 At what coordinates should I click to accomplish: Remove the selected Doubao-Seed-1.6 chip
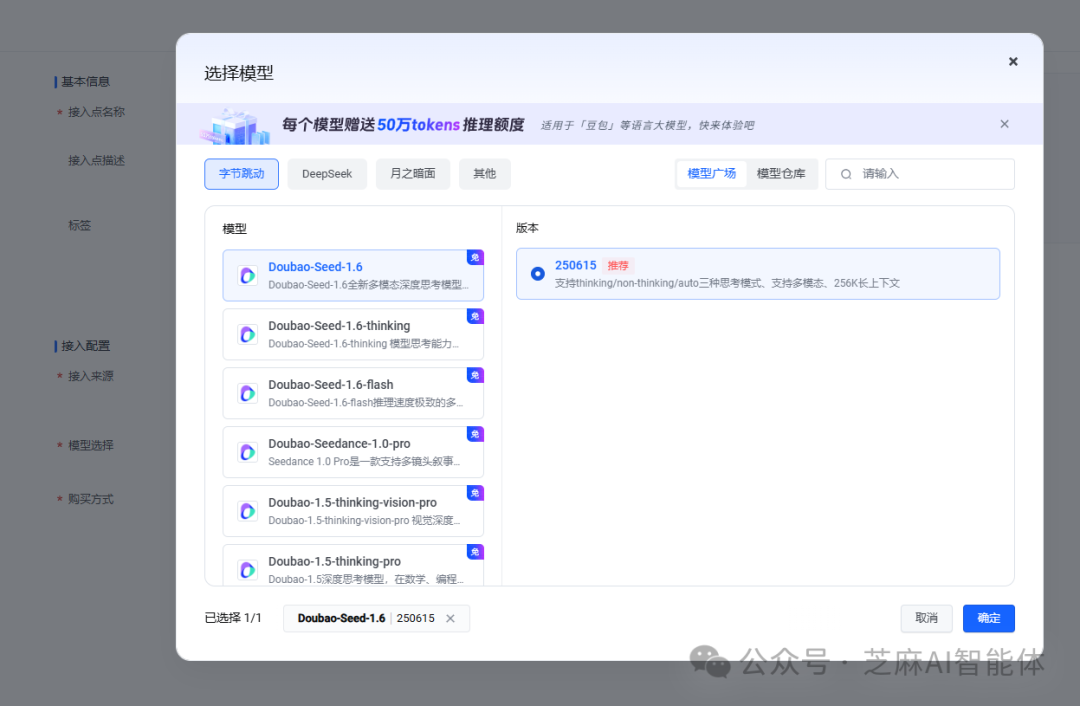click(x=450, y=618)
